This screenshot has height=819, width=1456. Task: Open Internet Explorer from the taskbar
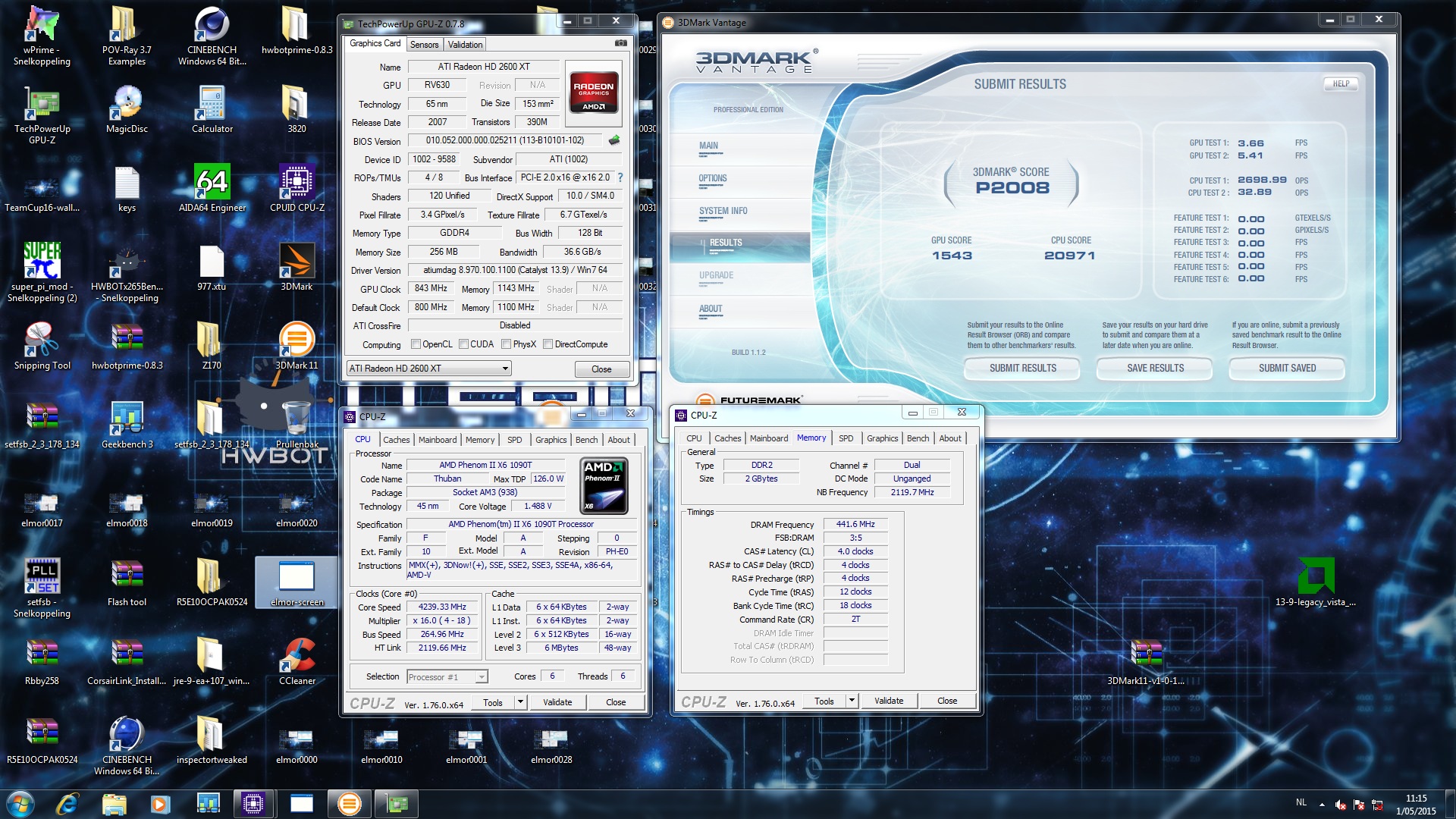[67, 804]
